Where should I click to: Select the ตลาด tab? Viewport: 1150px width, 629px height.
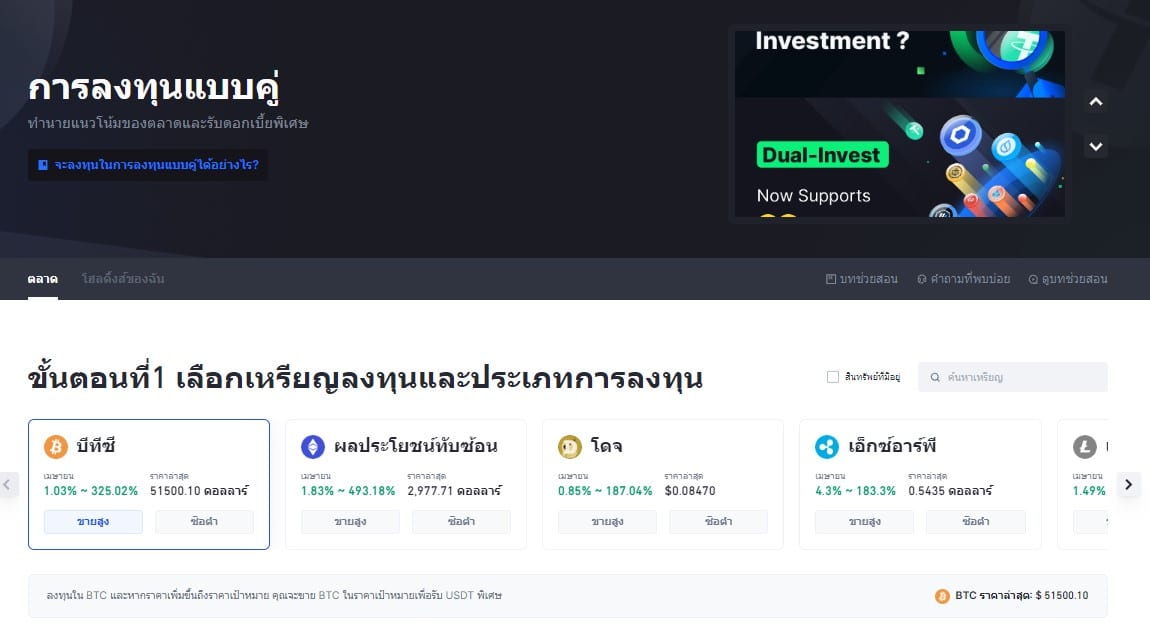coord(42,279)
